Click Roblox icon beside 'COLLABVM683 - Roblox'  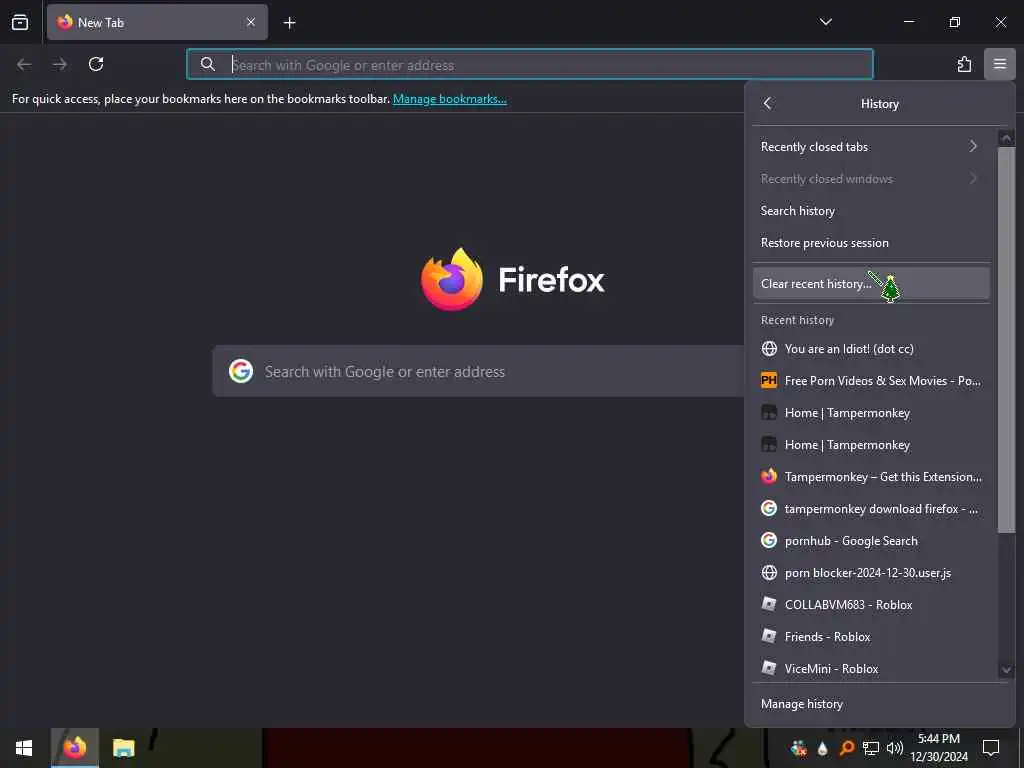(769, 605)
